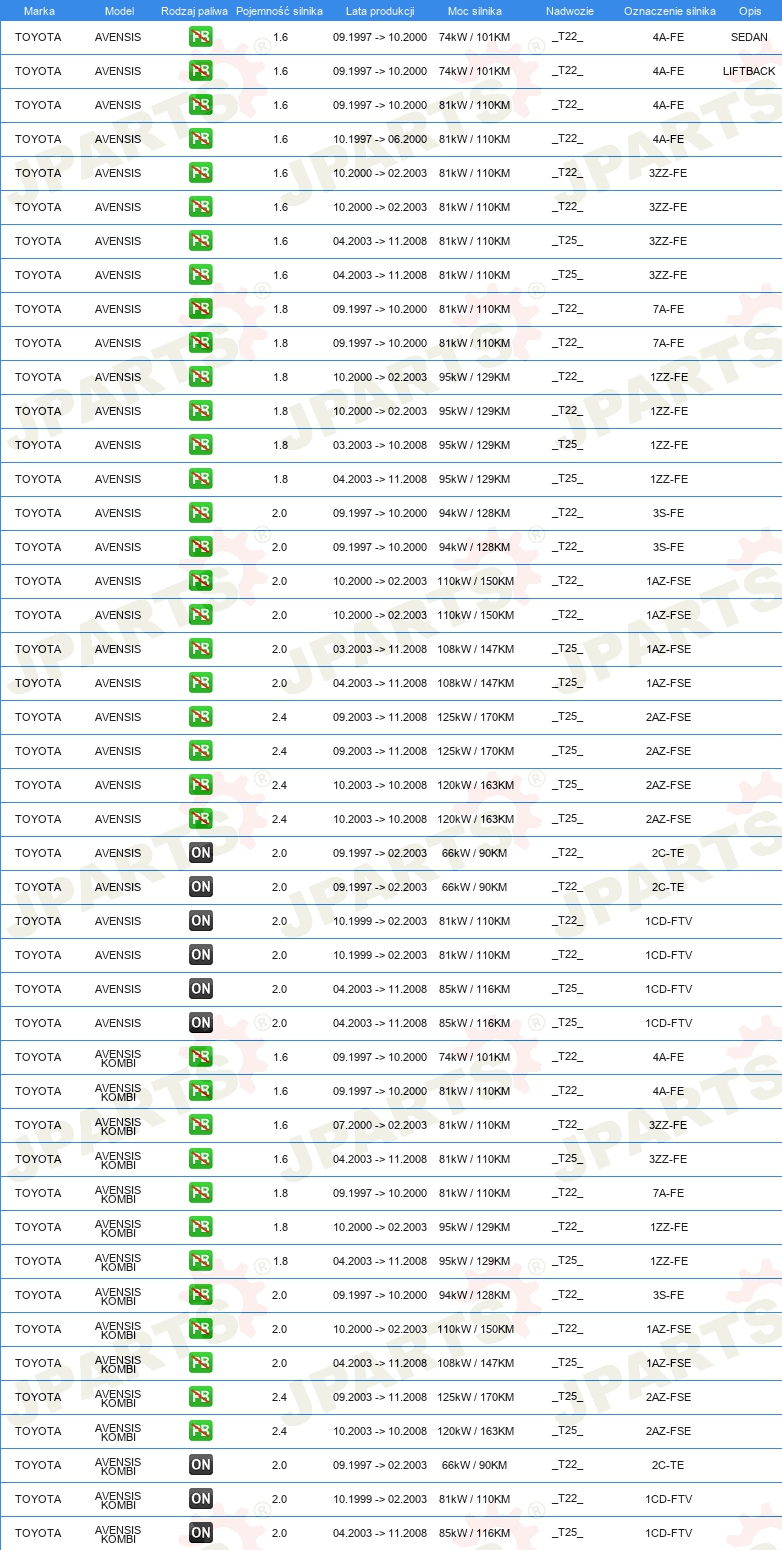Select the LIFTBACK description cell
Viewport: 782px width, 1550px height.
tap(749, 71)
